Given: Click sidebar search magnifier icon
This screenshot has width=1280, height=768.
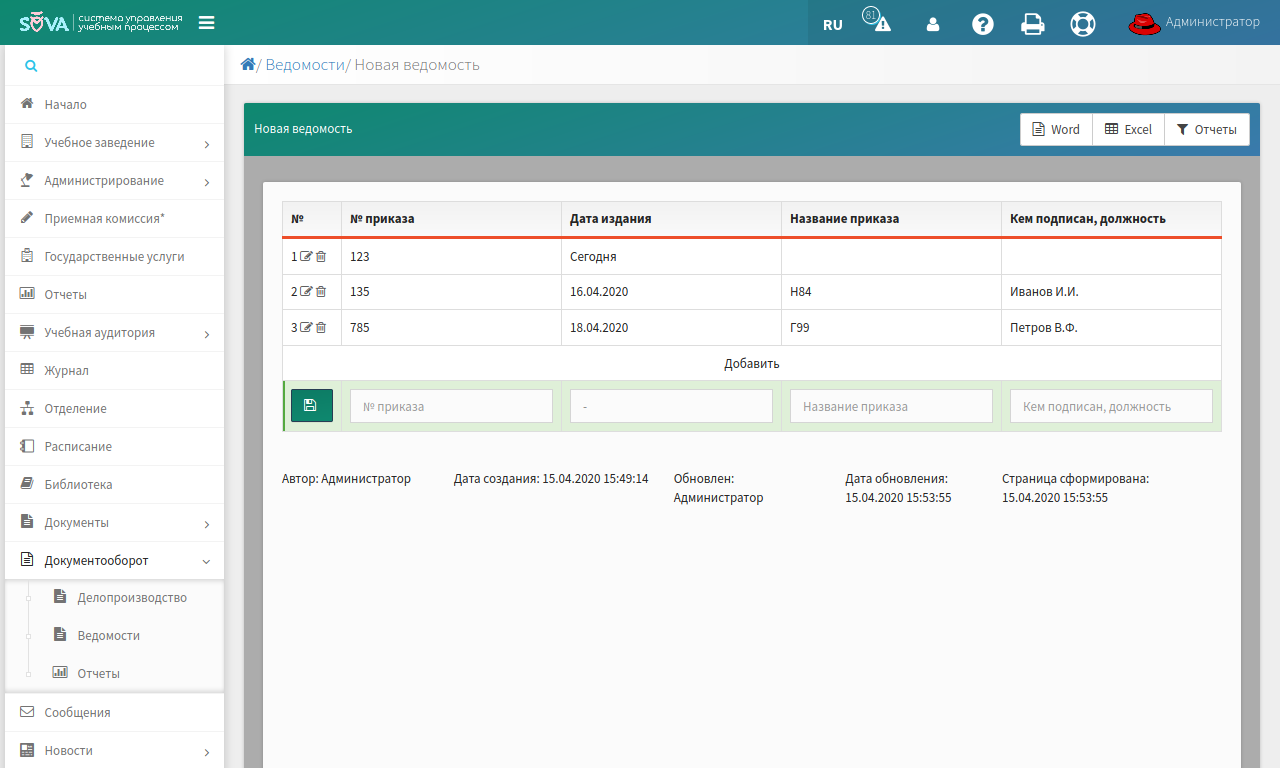Looking at the screenshot, I should [31, 66].
